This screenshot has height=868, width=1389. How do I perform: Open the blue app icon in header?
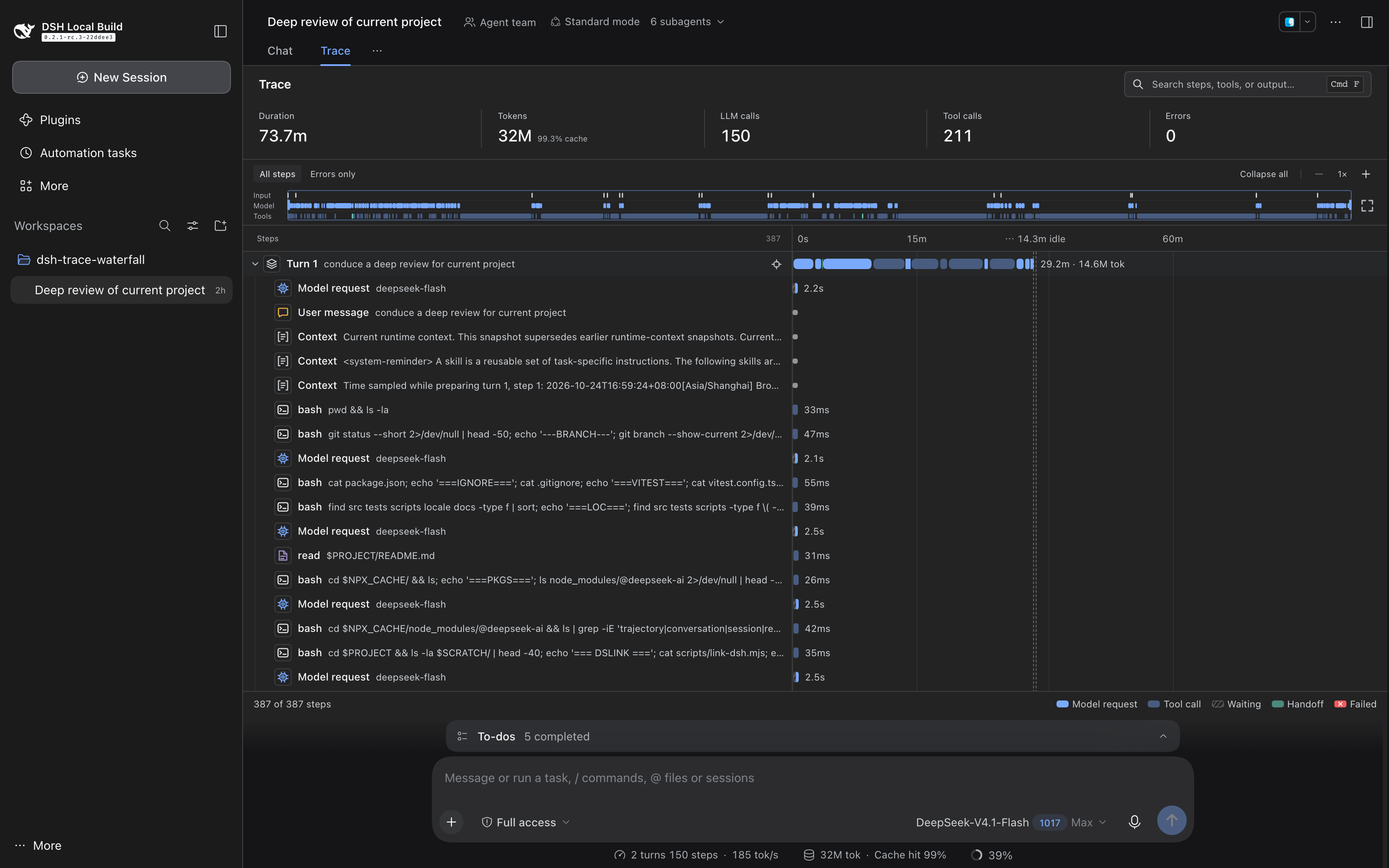pyautogui.click(x=1290, y=22)
